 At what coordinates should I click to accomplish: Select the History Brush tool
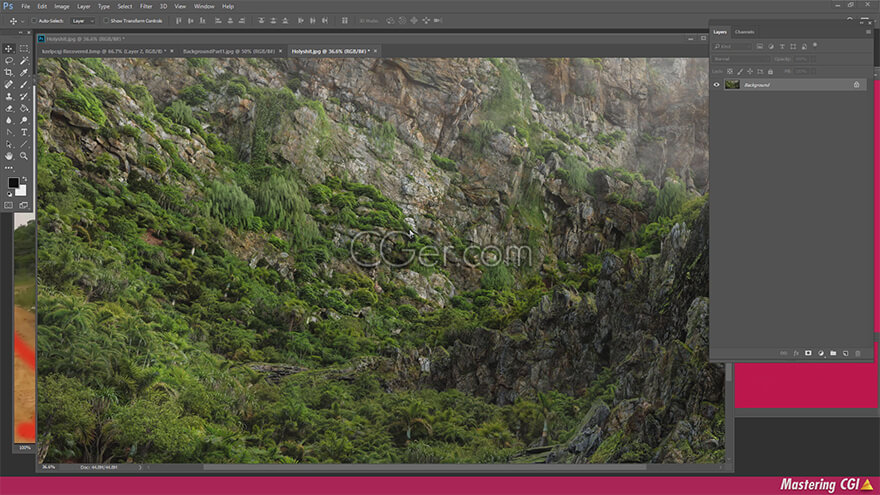pos(24,97)
